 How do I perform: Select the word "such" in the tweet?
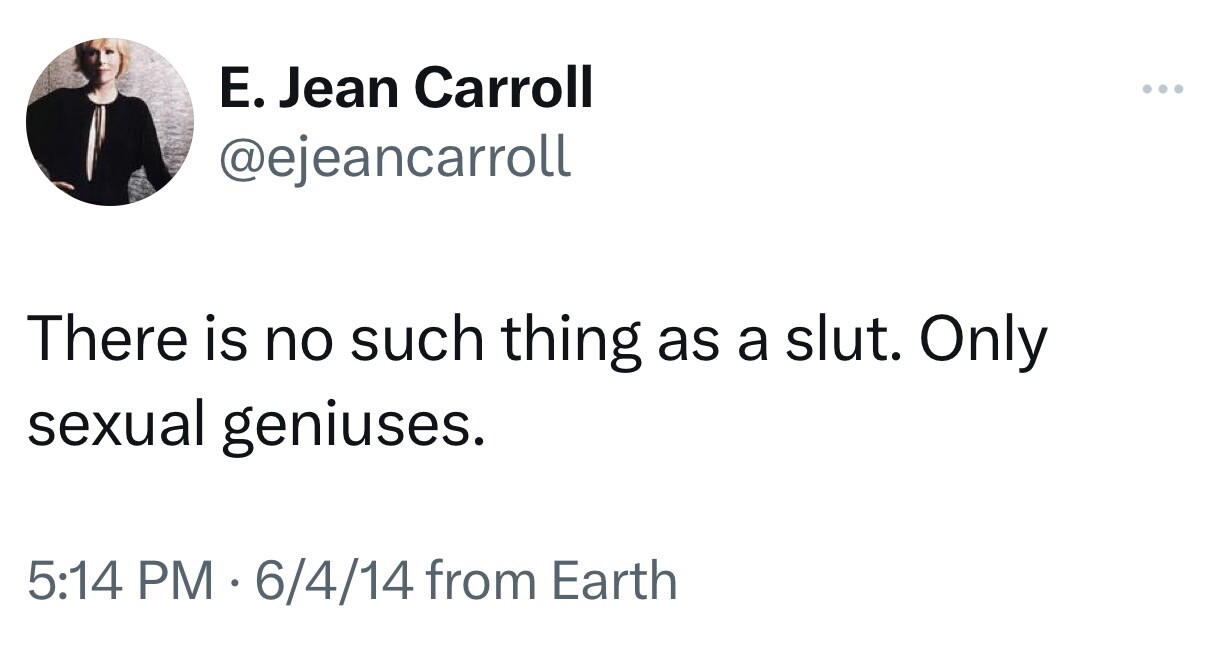418,340
